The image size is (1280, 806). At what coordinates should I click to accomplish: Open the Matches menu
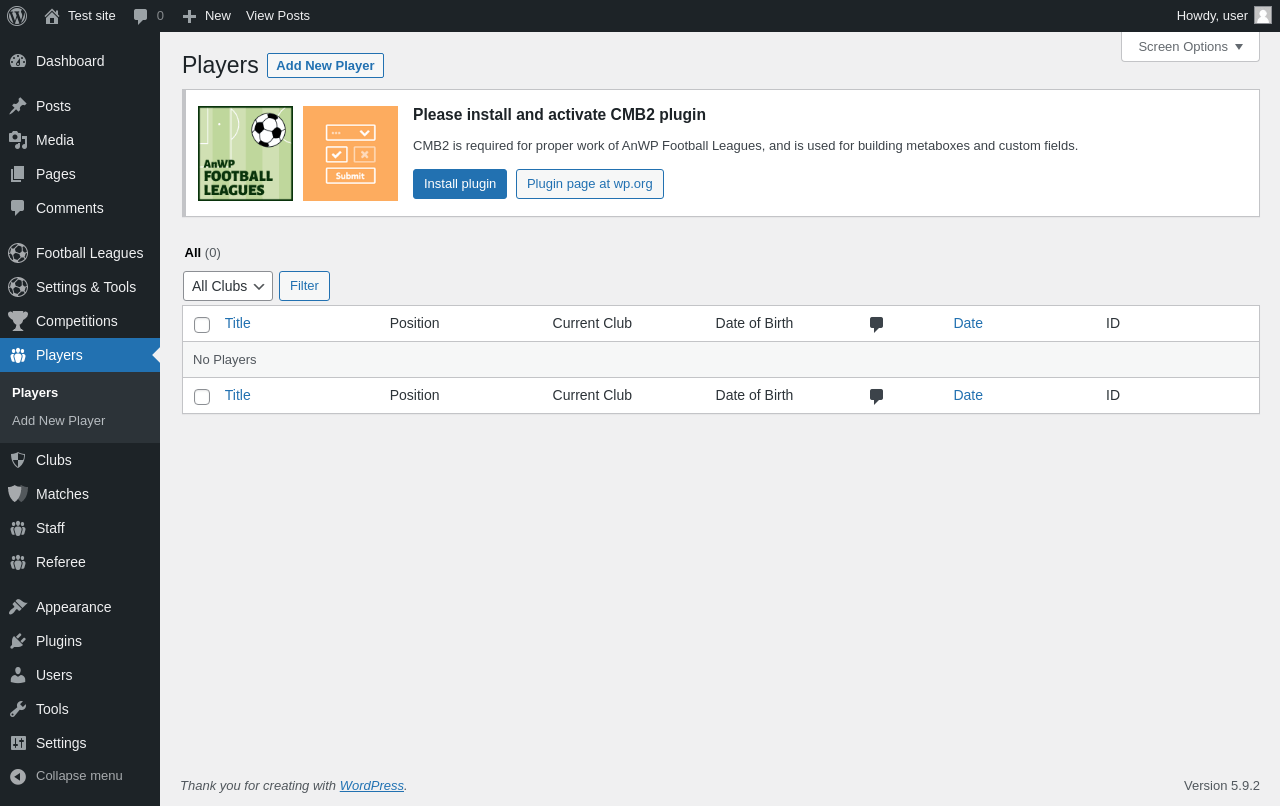coord(80,494)
